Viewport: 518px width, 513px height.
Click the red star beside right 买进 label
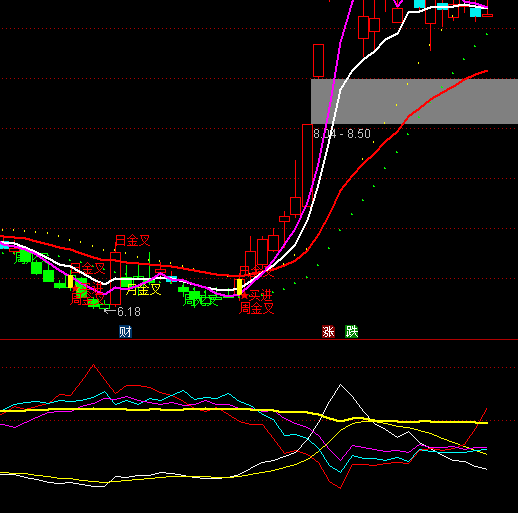(x=245, y=295)
